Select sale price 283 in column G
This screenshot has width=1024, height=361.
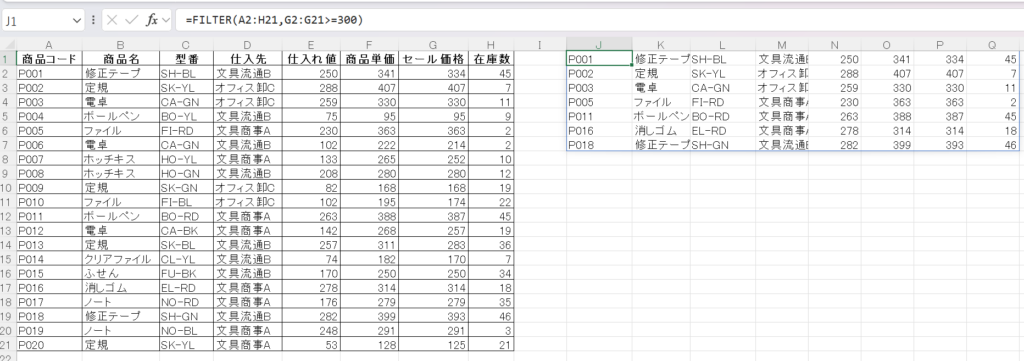pyautogui.click(x=434, y=245)
